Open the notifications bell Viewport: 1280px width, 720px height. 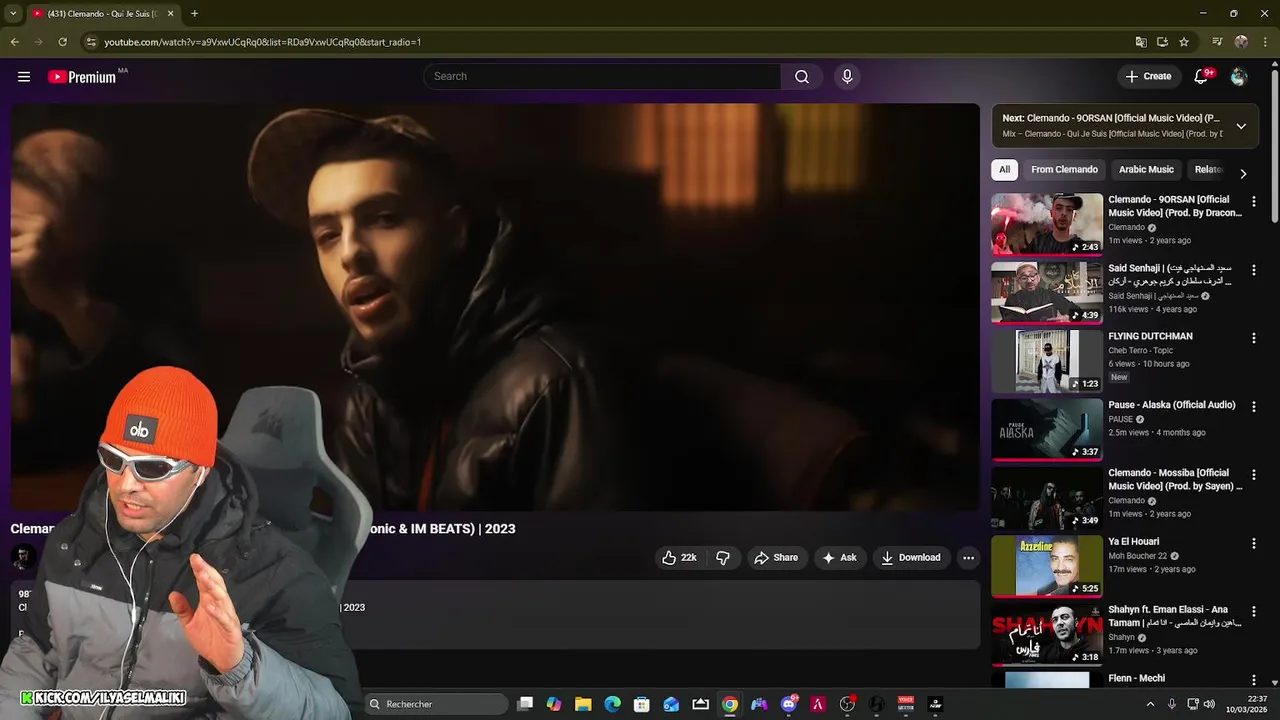tap(1201, 77)
